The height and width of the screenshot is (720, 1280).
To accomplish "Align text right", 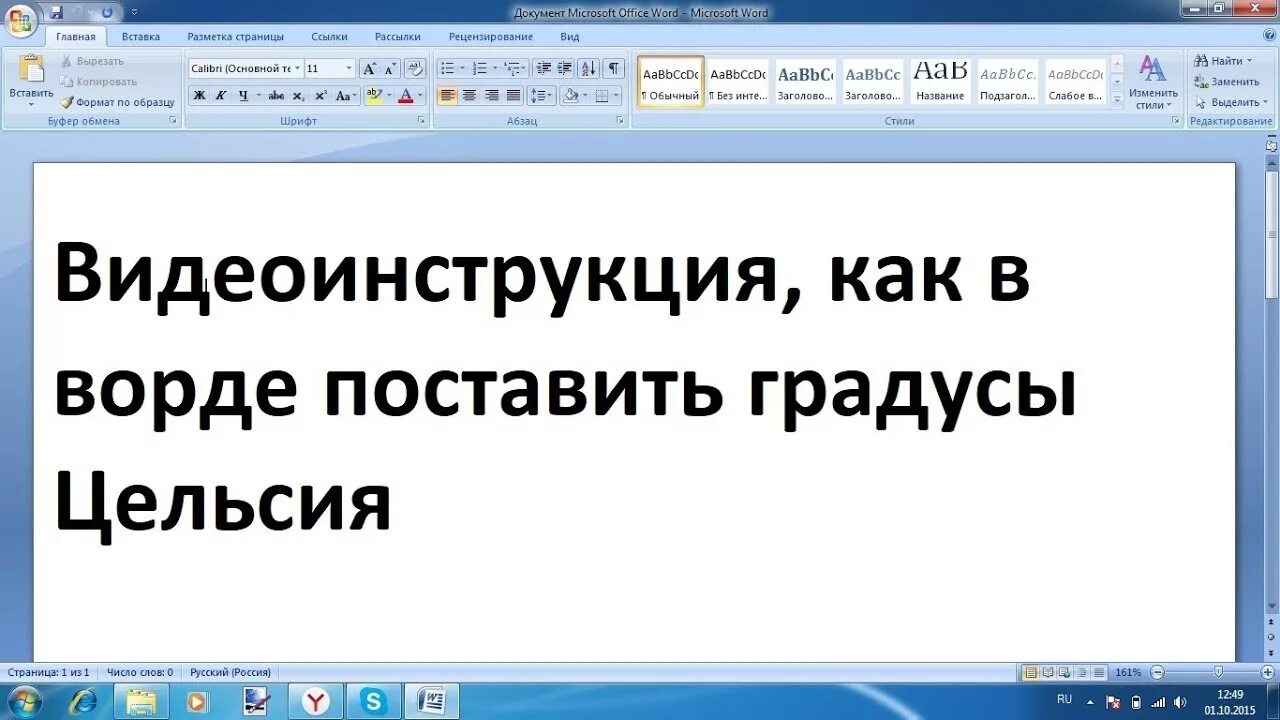I will point(491,96).
